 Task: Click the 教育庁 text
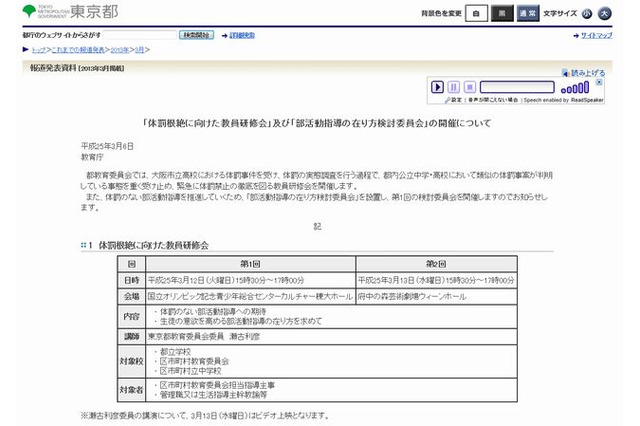tap(92, 157)
